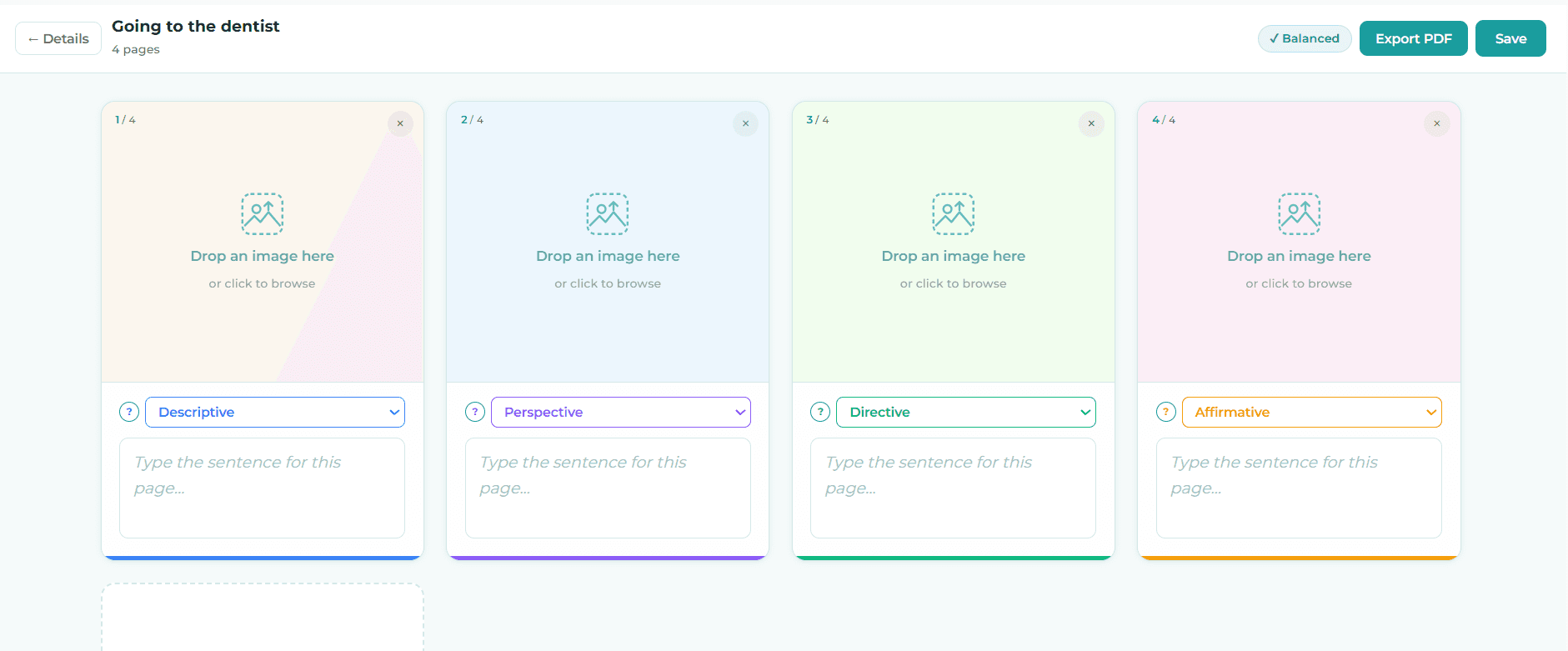Click the Balanced status badge

[x=1305, y=38]
